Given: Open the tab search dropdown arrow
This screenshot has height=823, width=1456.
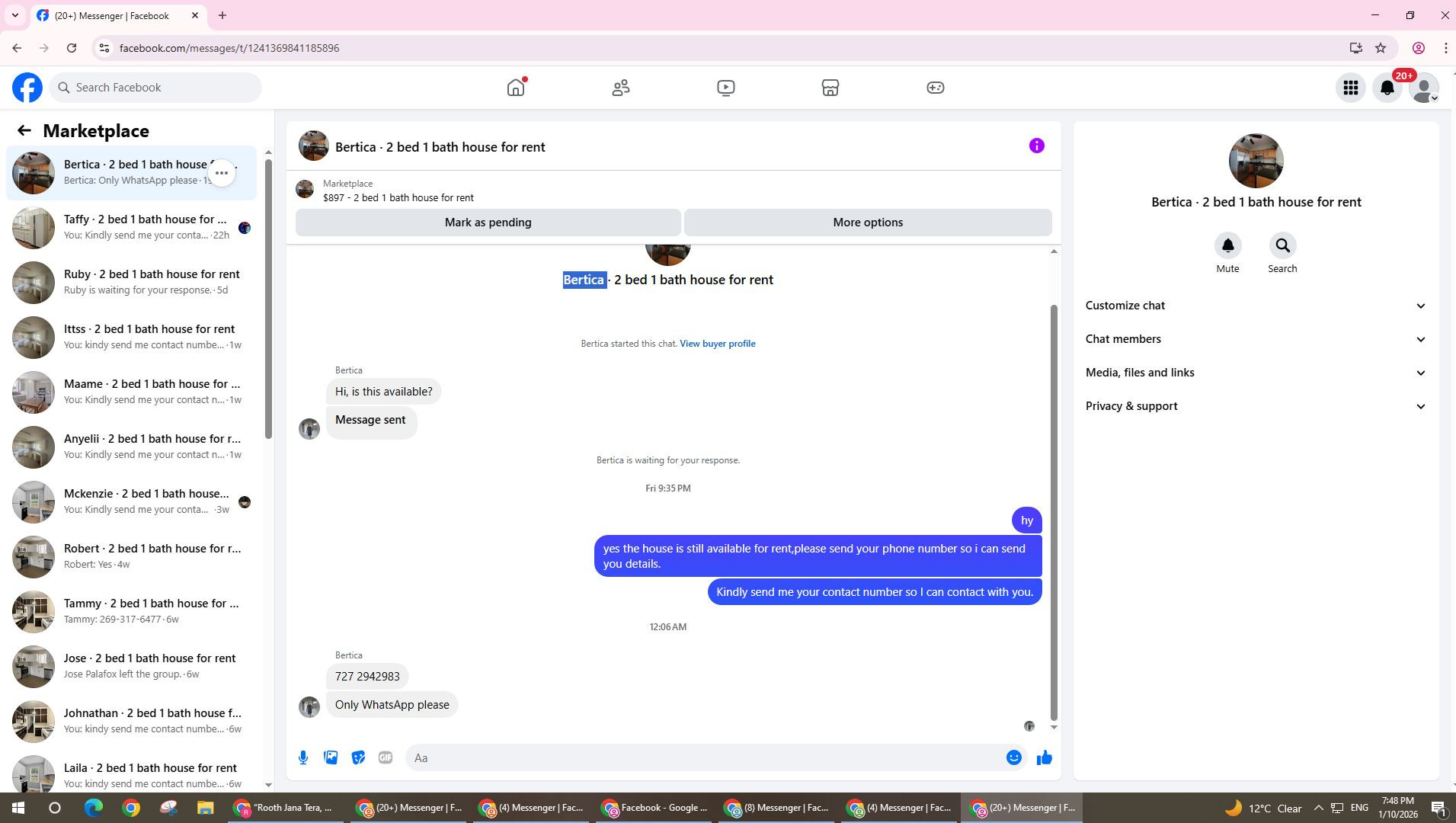Looking at the screenshot, I should pos(14,15).
